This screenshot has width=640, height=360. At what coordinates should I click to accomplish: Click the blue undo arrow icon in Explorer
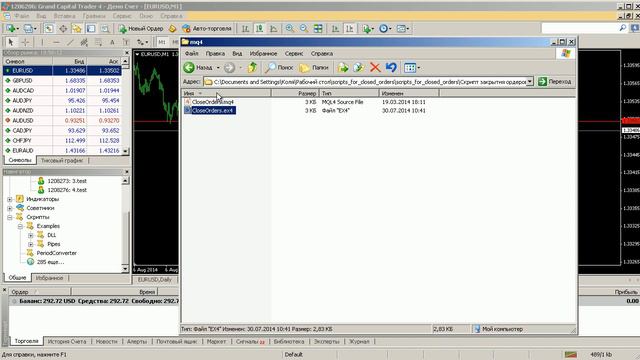point(391,68)
